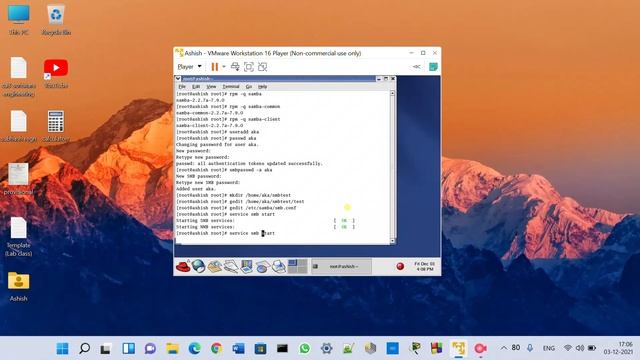
Task: Open the spreadsheet app on the Red Hat panel
Action: click(x=262, y=267)
